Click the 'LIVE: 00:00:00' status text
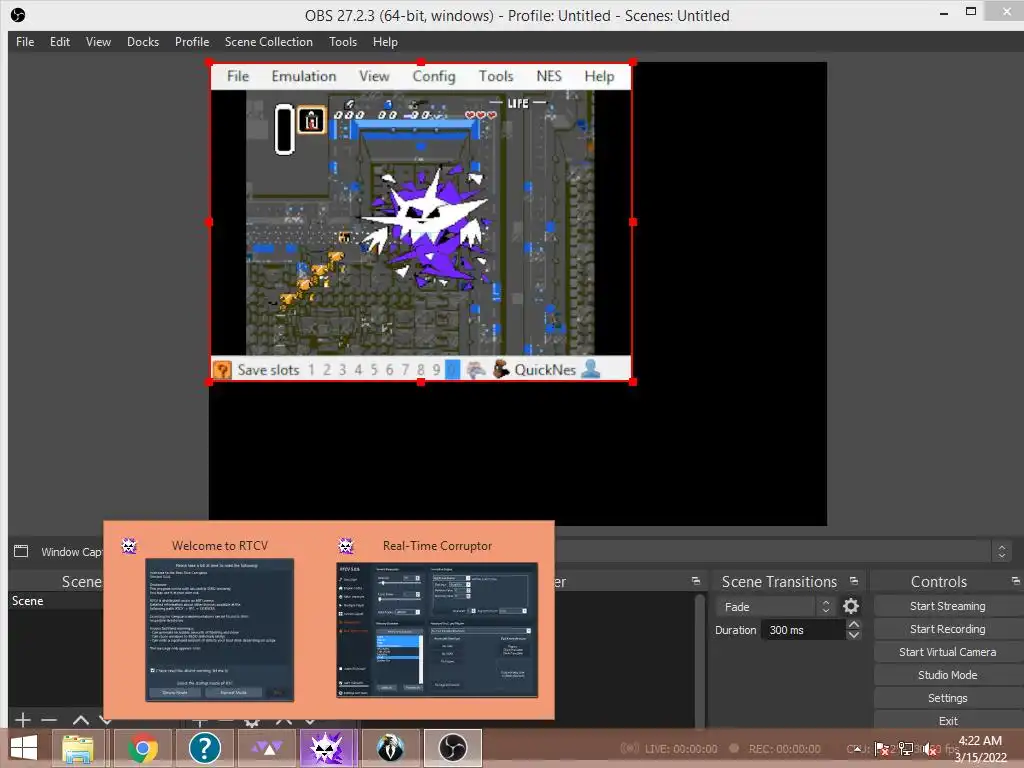Viewport: 1024px width, 768px height. point(680,748)
